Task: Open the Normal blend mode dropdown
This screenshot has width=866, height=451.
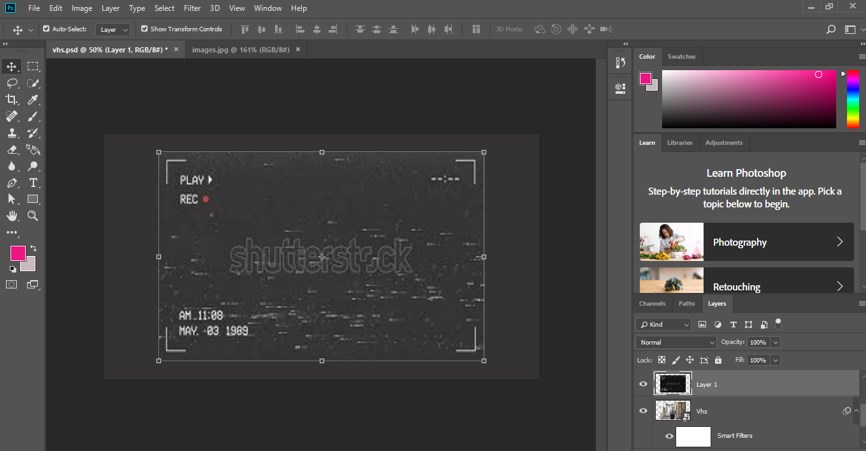Action: (675, 342)
